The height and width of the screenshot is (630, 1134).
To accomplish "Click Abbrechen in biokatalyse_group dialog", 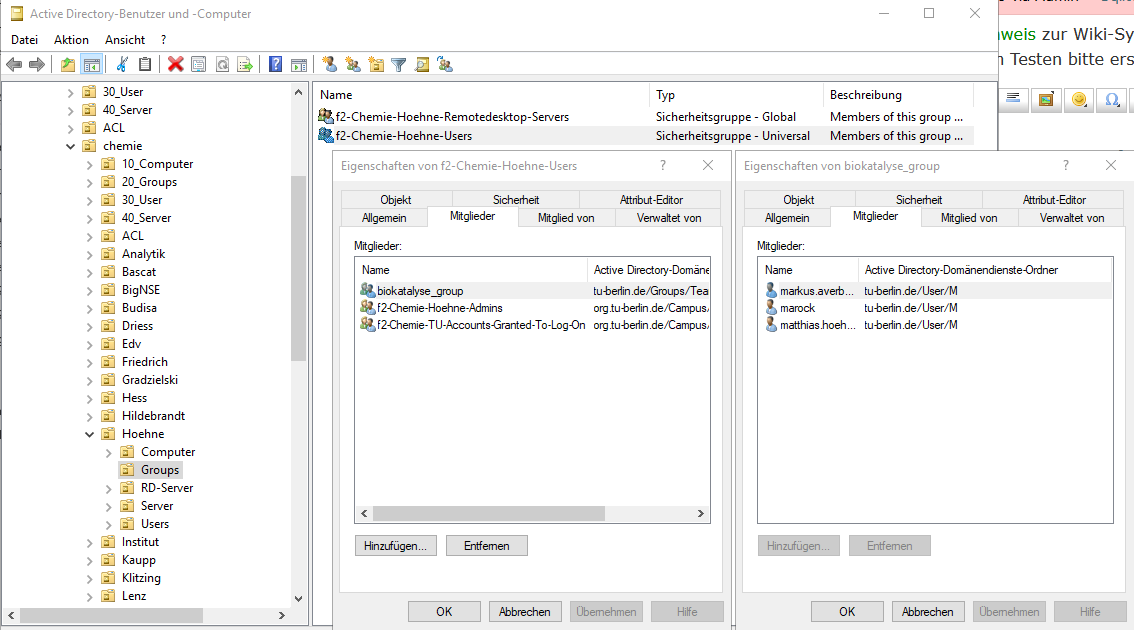I will [927, 611].
